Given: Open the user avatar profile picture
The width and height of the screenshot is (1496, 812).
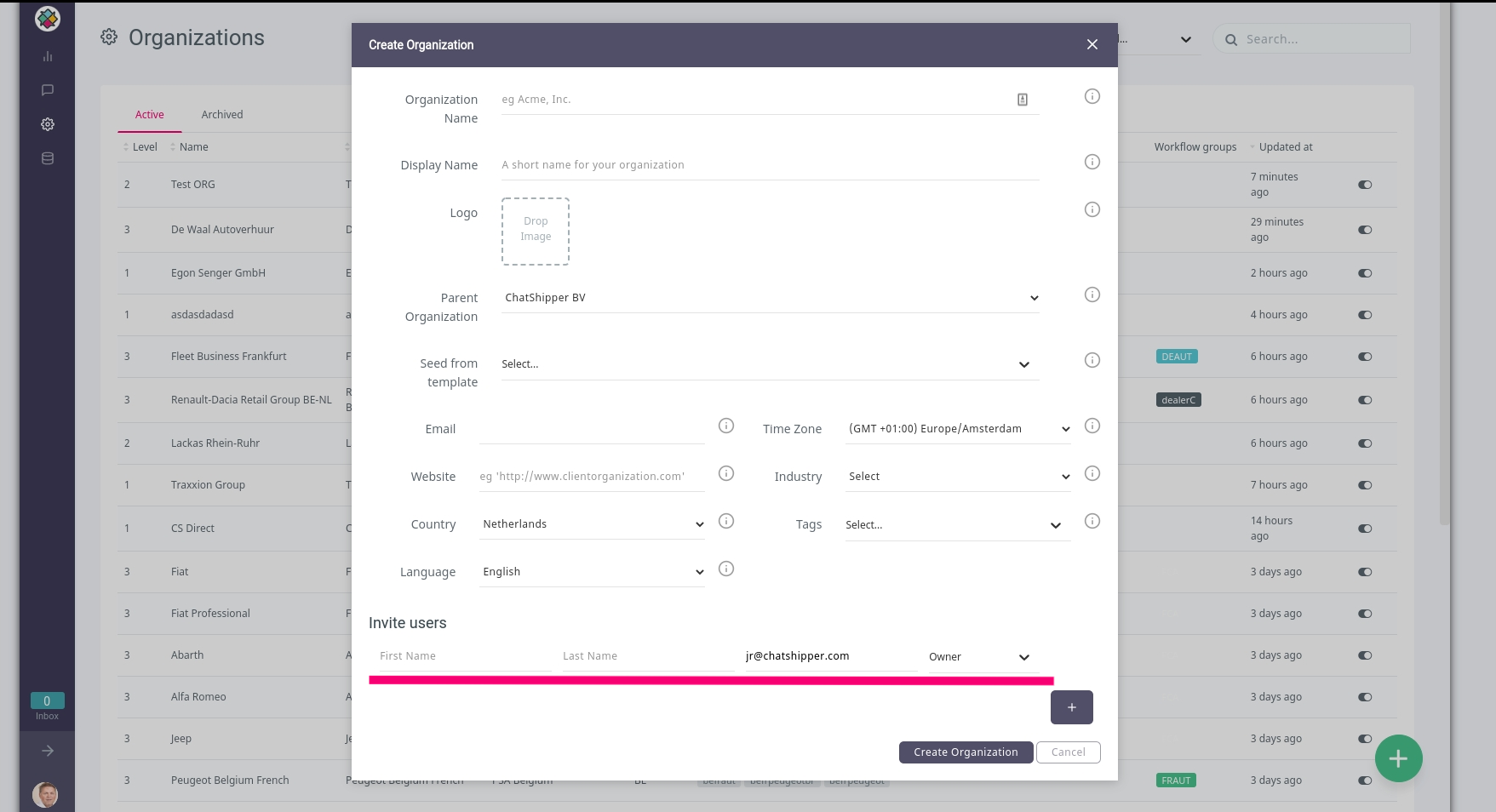Looking at the screenshot, I should click(45, 795).
